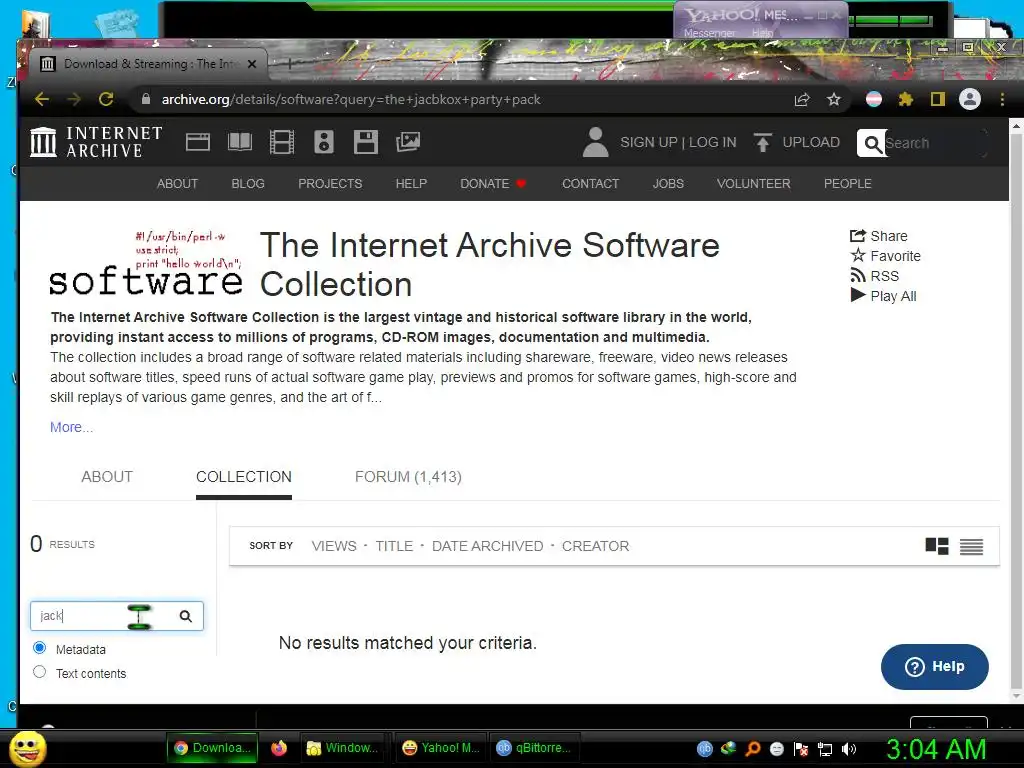Open ABOUT in the navigation bar
The image size is (1024, 768).
tap(177, 184)
